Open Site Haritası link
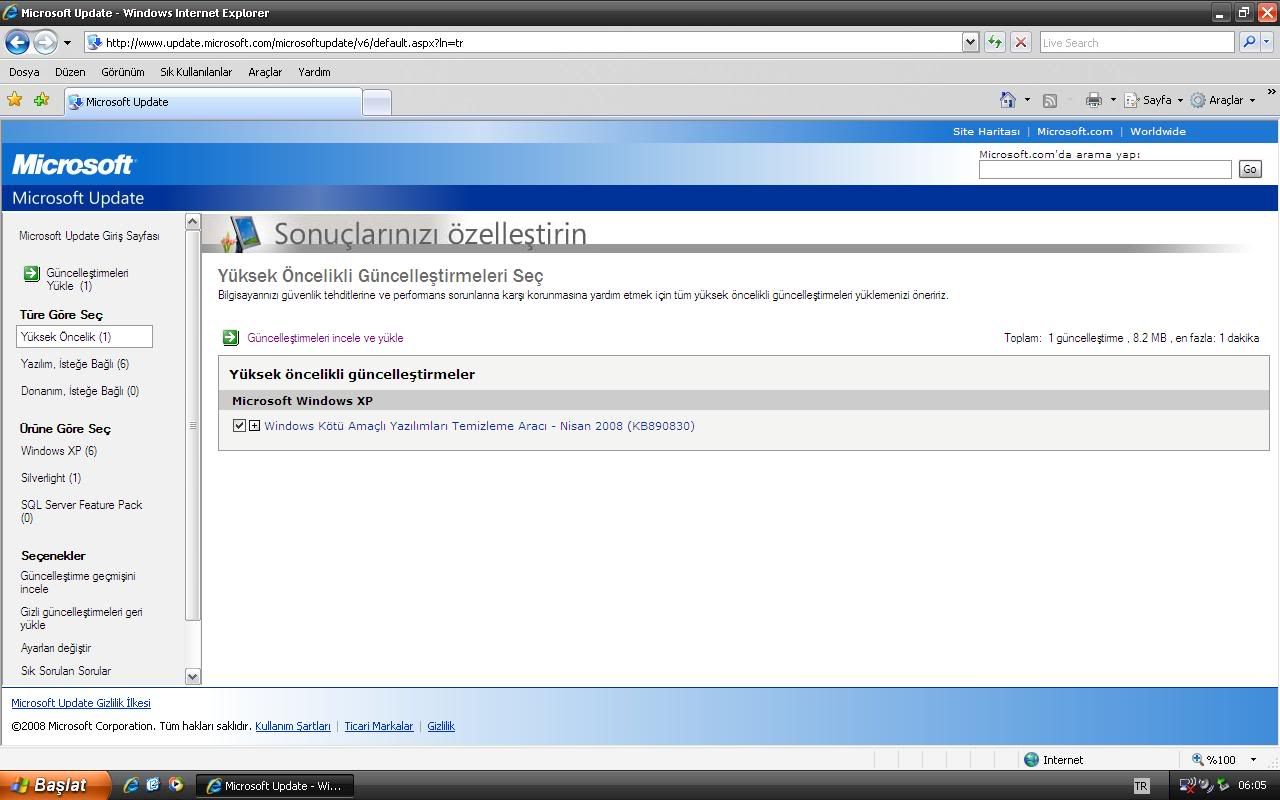 coord(986,131)
